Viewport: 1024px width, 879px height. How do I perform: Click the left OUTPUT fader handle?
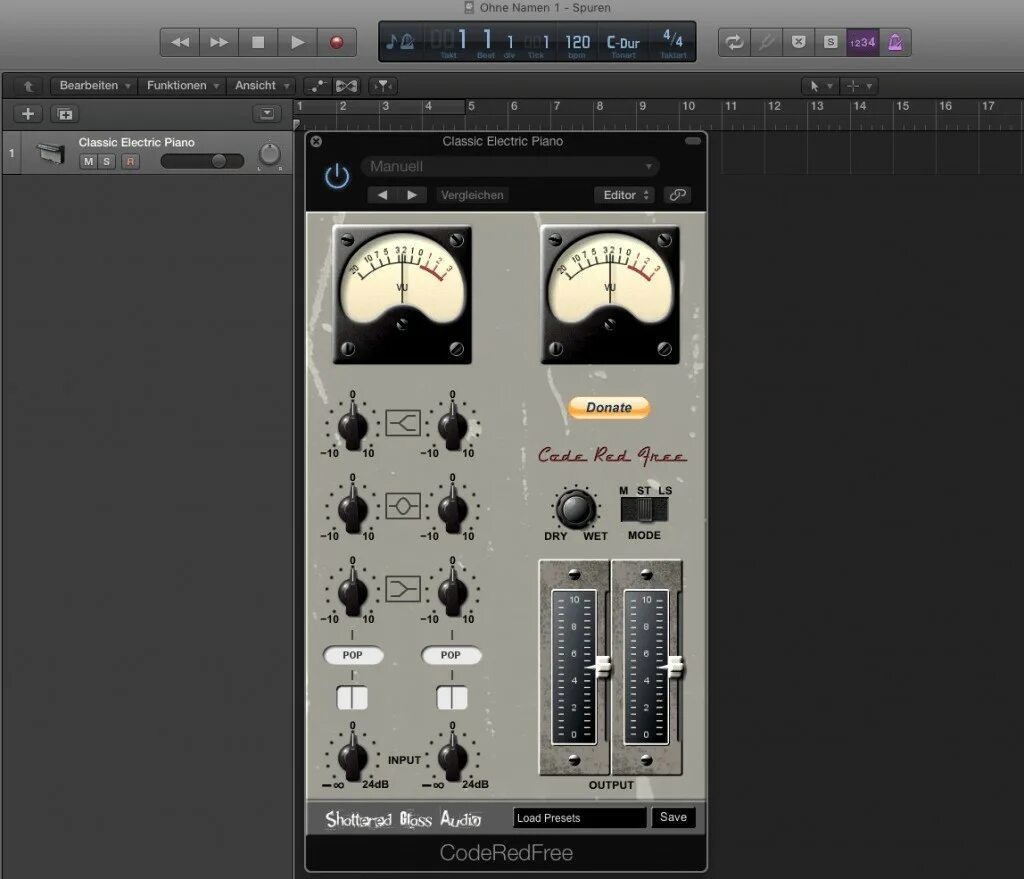click(x=602, y=667)
